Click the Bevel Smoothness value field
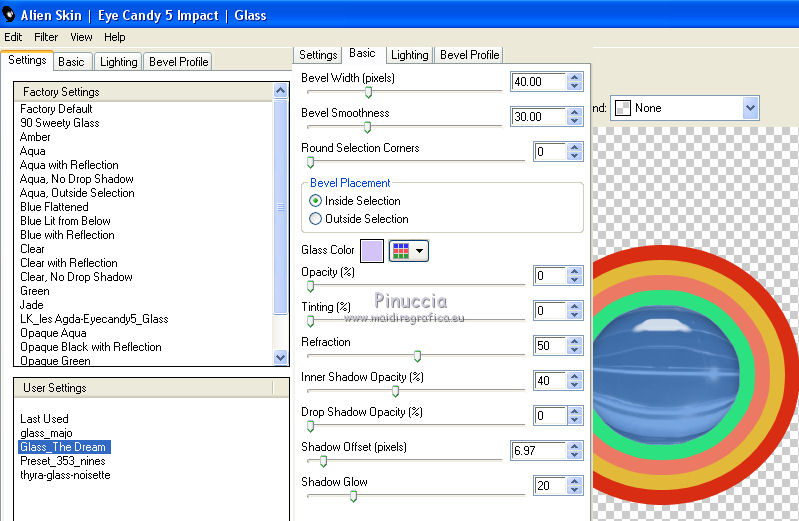 [538, 117]
